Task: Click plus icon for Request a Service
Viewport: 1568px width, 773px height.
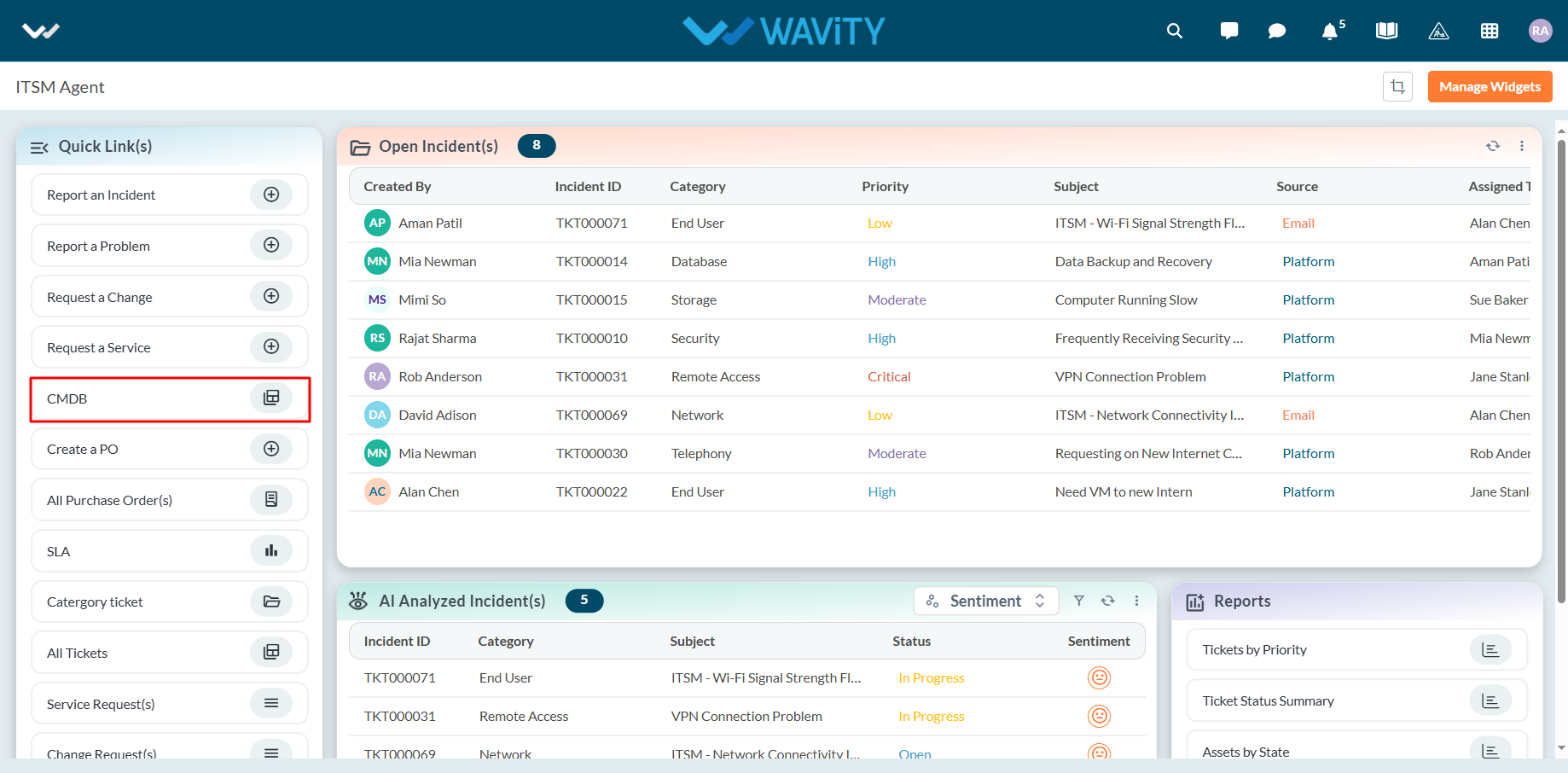Action: coord(271,346)
